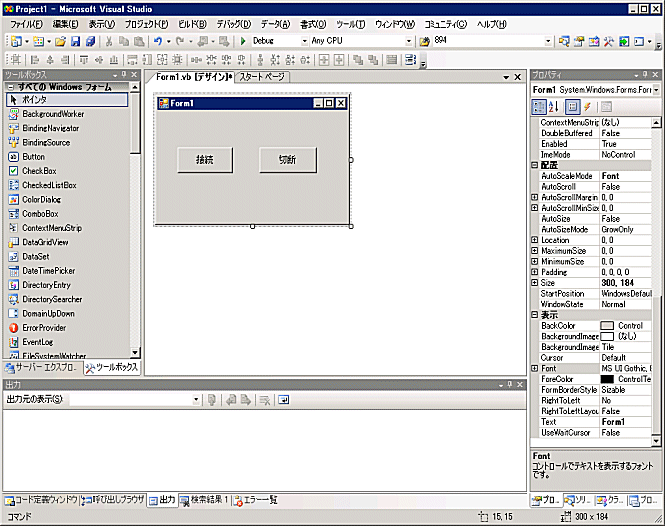Click the Open File folder icon
Viewport: 665px width, 526px height.
60,41
